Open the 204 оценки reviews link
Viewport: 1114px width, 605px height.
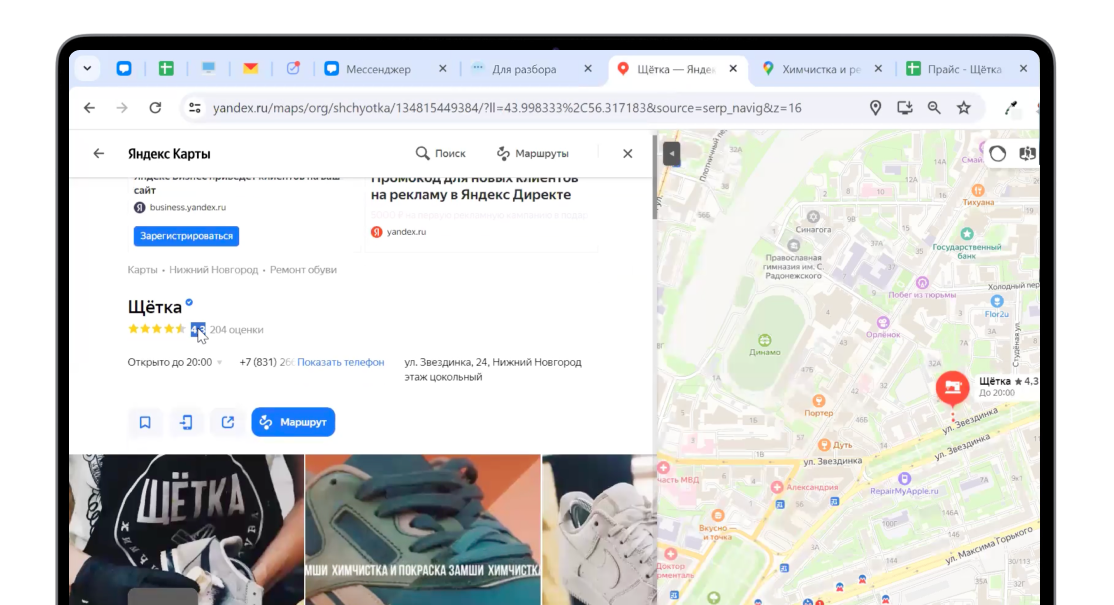[x=237, y=329]
